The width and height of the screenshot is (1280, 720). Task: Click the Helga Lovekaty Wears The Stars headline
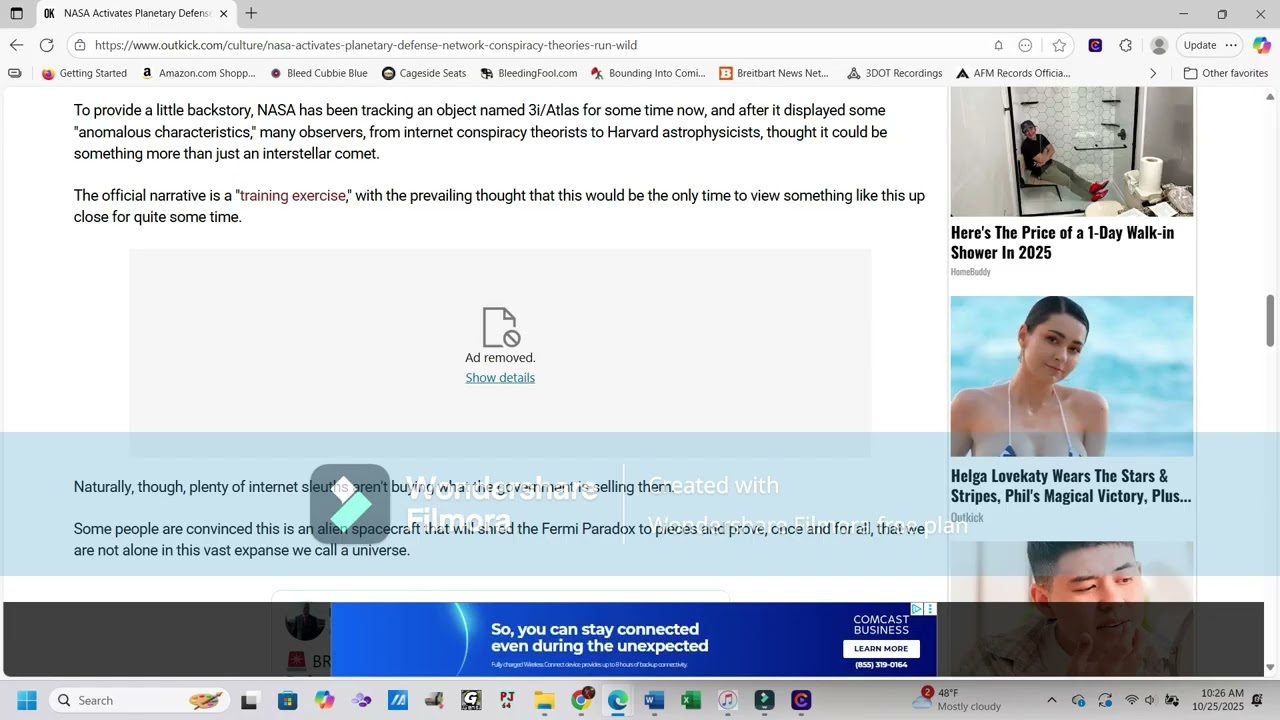coord(1071,486)
